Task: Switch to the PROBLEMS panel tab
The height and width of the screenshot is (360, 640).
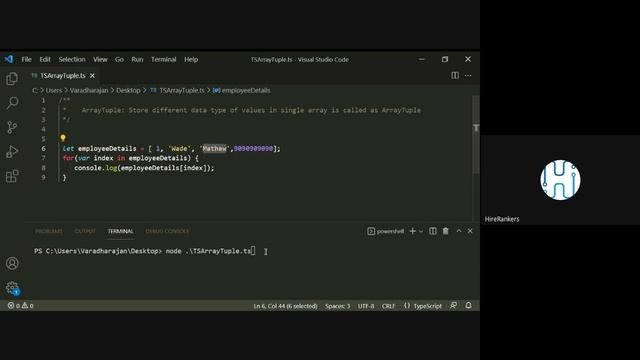Action: [x=49, y=231]
